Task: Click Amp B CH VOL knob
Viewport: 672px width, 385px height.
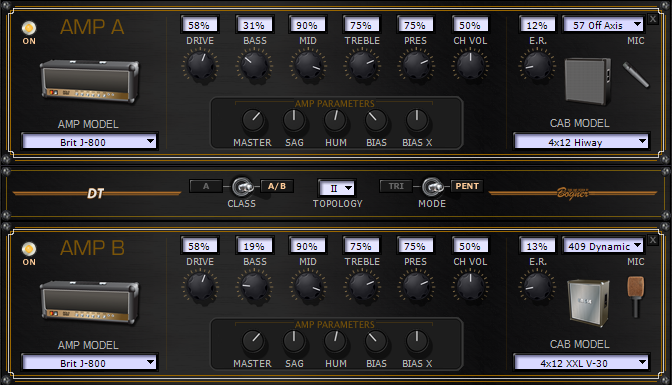Action: (470, 286)
